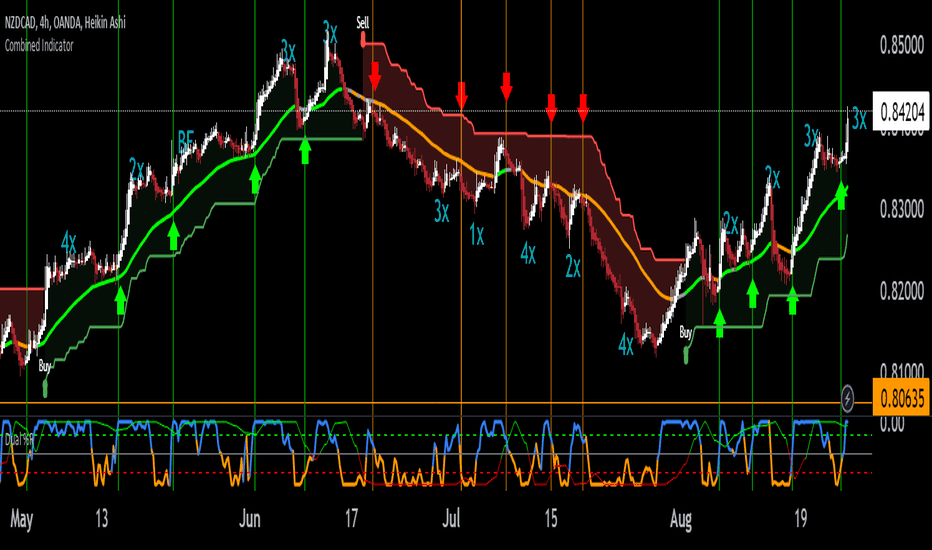Select the May label on the time axis
This screenshot has width=932, height=550.
point(21,520)
